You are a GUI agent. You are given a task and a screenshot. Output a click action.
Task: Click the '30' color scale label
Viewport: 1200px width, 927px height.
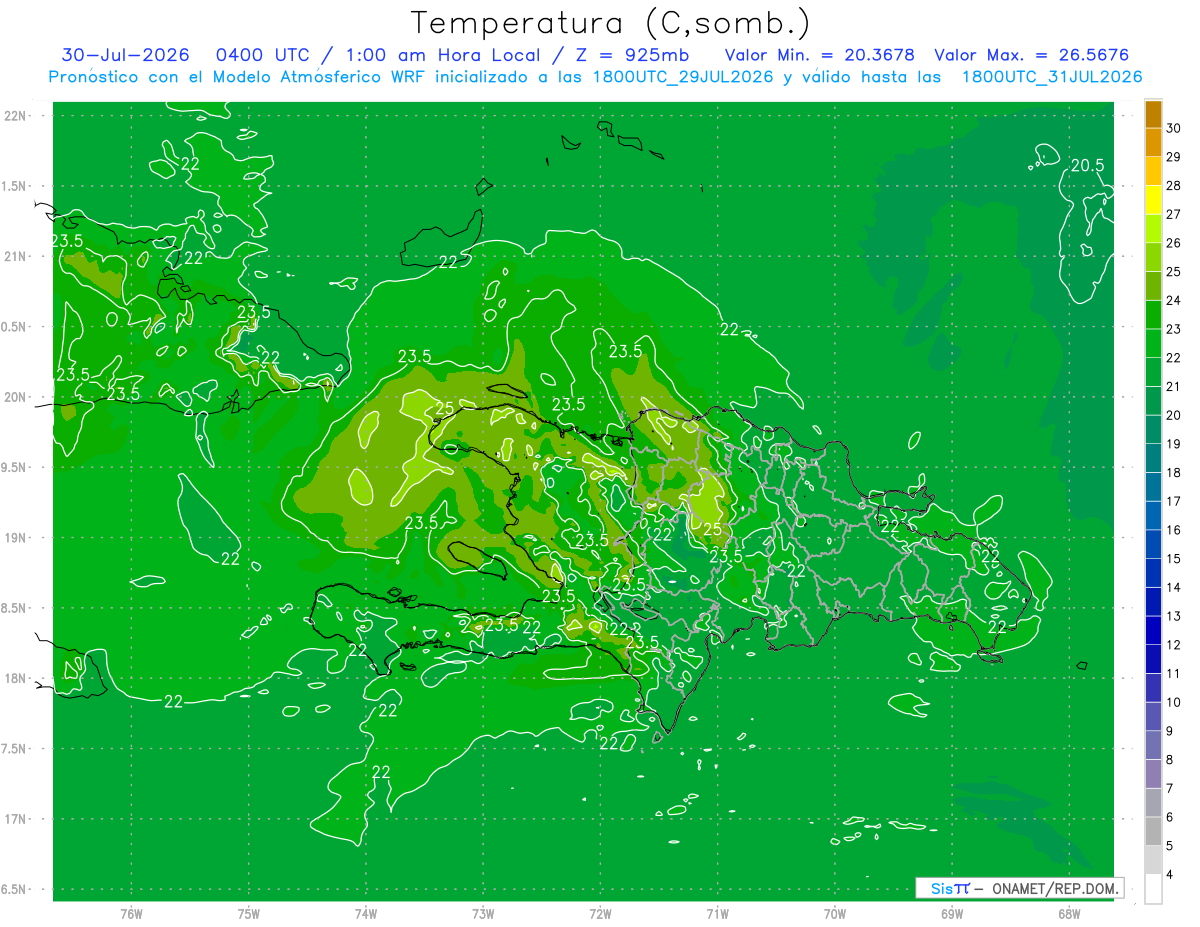pyautogui.click(x=1174, y=128)
